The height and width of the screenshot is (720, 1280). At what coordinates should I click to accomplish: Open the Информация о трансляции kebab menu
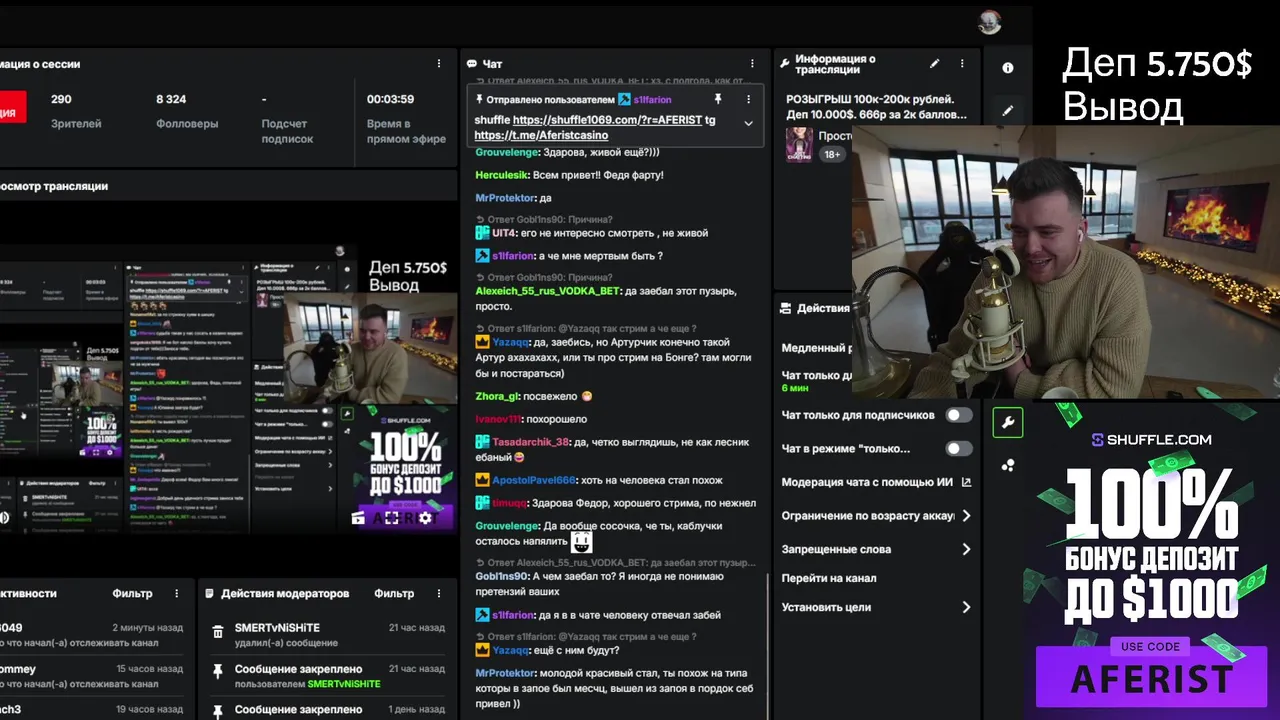tap(962, 64)
